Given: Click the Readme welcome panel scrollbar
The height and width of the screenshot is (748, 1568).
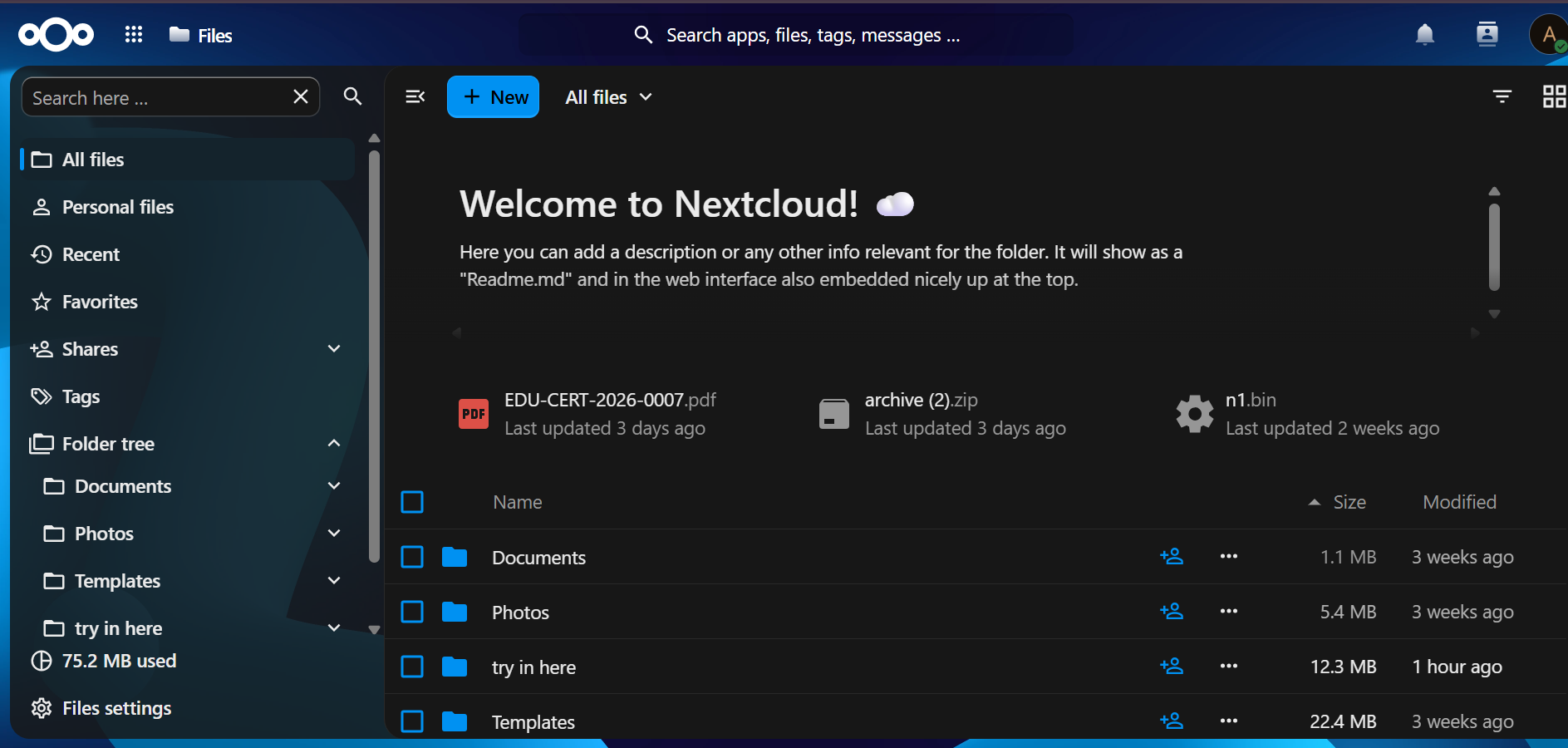Looking at the screenshot, I should coord(1494,247).
